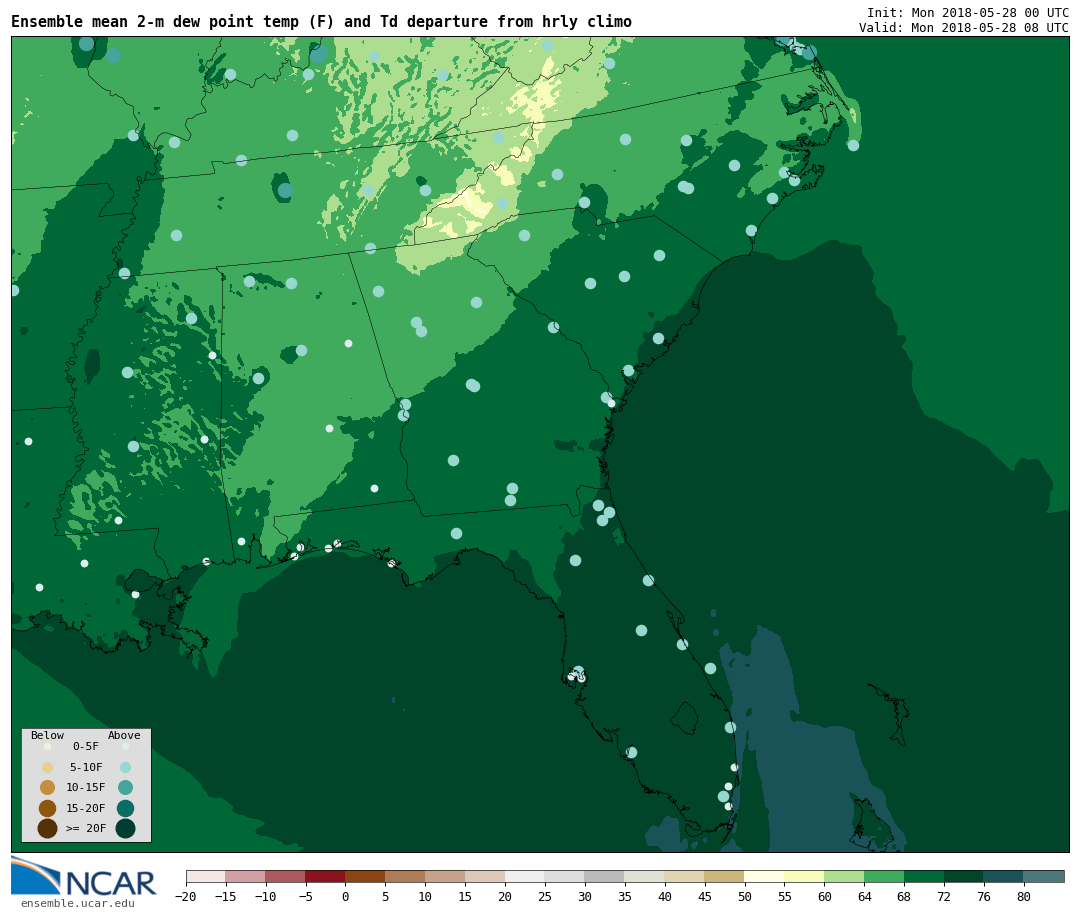
Task: Pick the 64 to 68 medium green swatch
Action: pos(884,876)
